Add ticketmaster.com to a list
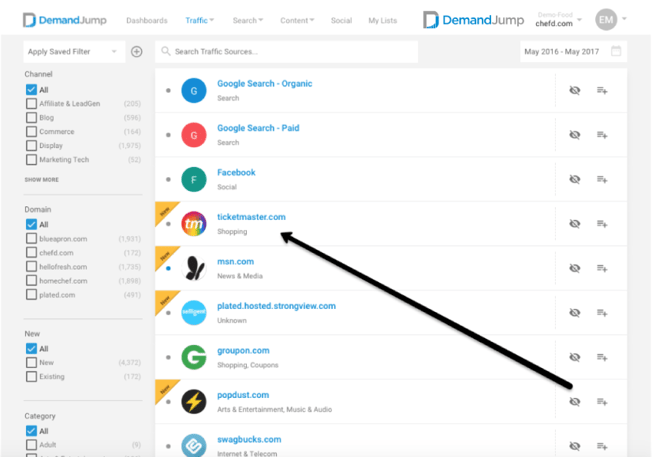Image resolution: width=652 pixels, height=457 pixels. pos(602,224)
